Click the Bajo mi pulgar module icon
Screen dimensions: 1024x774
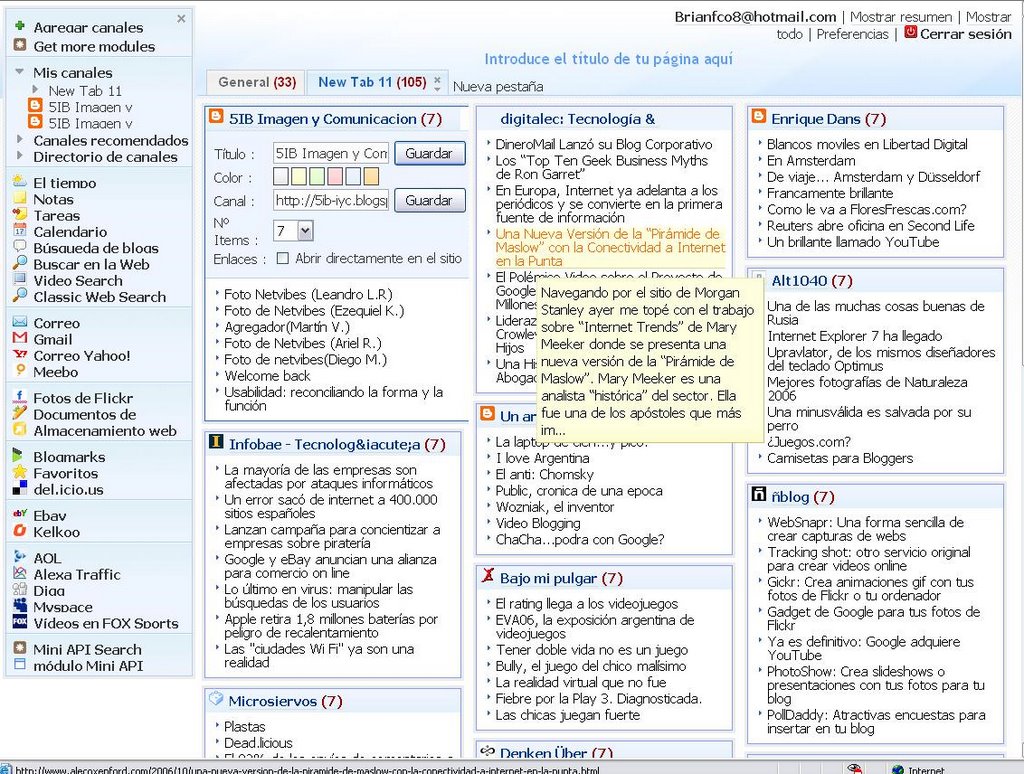click(487, 575)
